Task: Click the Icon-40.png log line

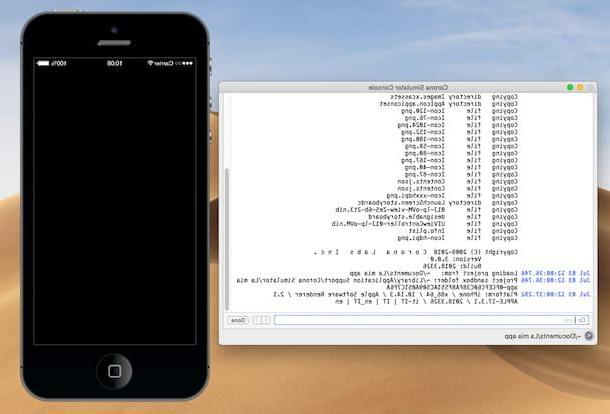Action: pyautogui.click(x=461, y=167)
